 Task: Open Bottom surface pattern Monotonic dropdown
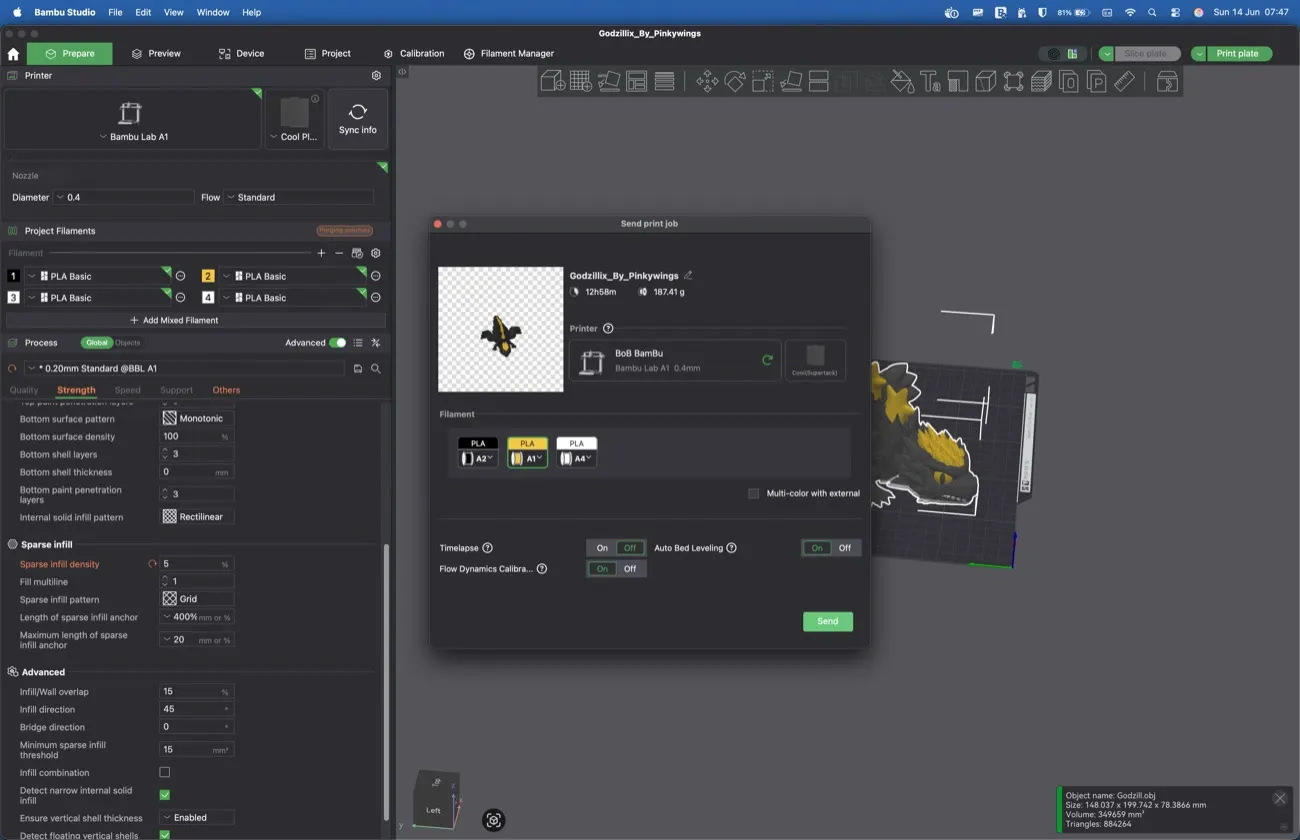tap(197, 418)
